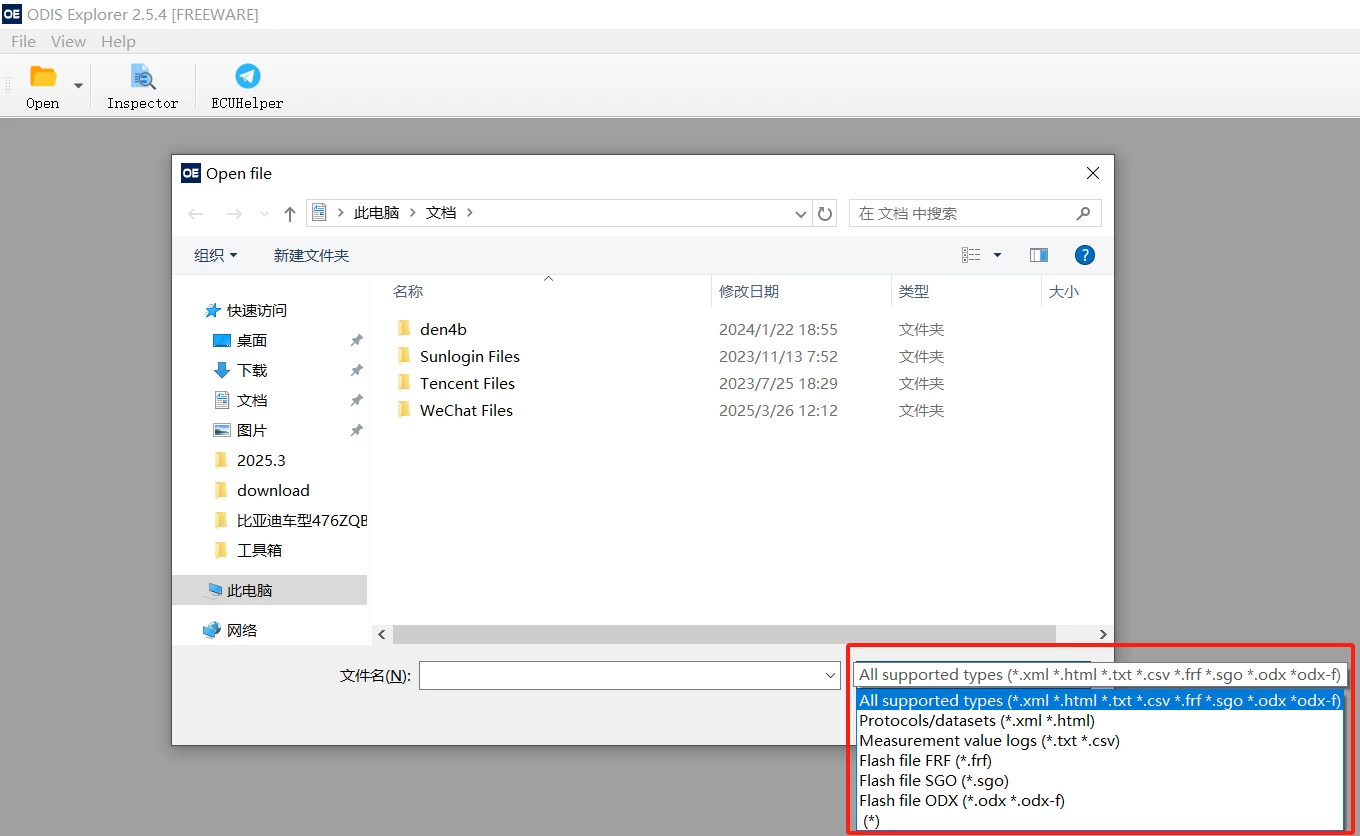Image resolution: width=1360 pixels, height=836 pixels.
Task: Click the help question mark icon
Action: tap(1085, 255)
